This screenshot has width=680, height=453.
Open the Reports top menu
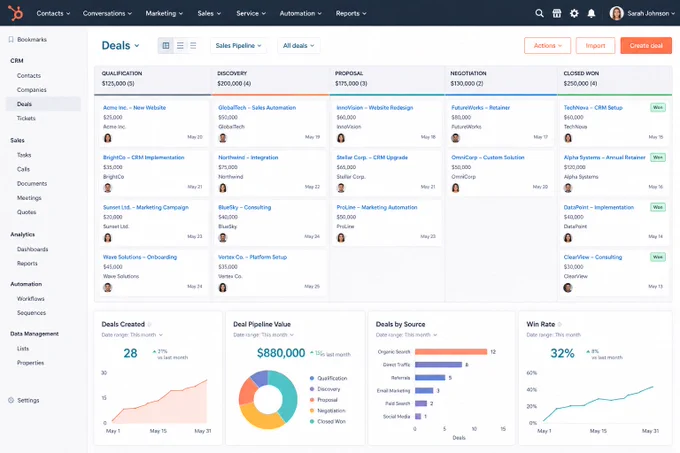coord(351,13)
